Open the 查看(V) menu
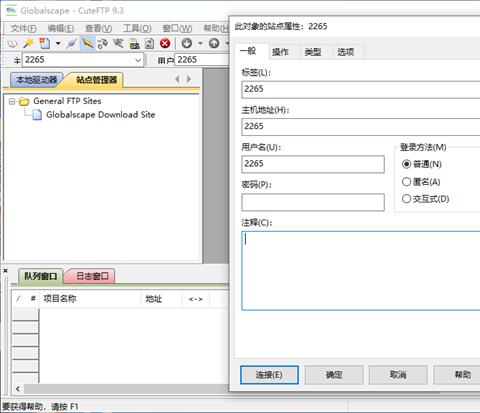This screenshot has height=413, width=480. (x=99, y=28)
